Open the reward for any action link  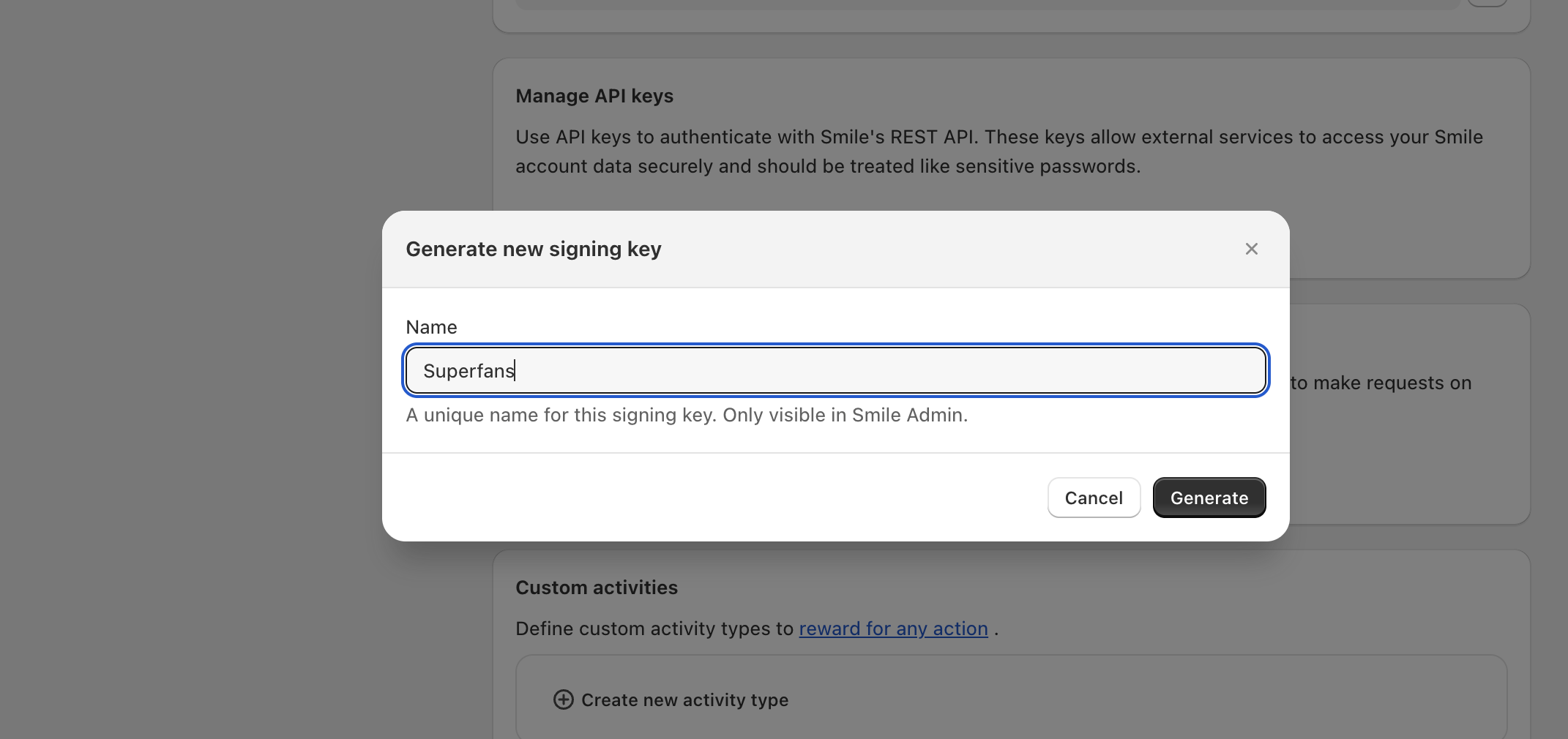893,629
